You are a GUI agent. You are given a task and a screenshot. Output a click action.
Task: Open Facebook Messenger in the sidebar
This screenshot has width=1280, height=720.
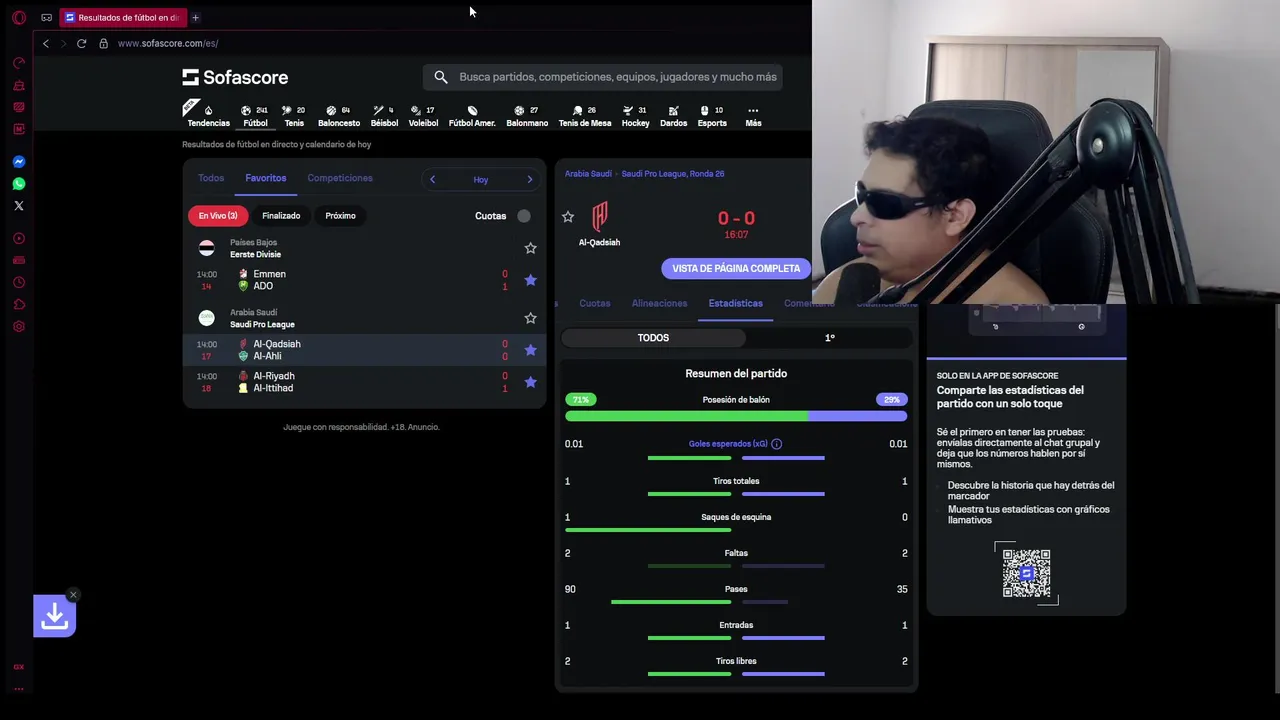coord(18,161)
